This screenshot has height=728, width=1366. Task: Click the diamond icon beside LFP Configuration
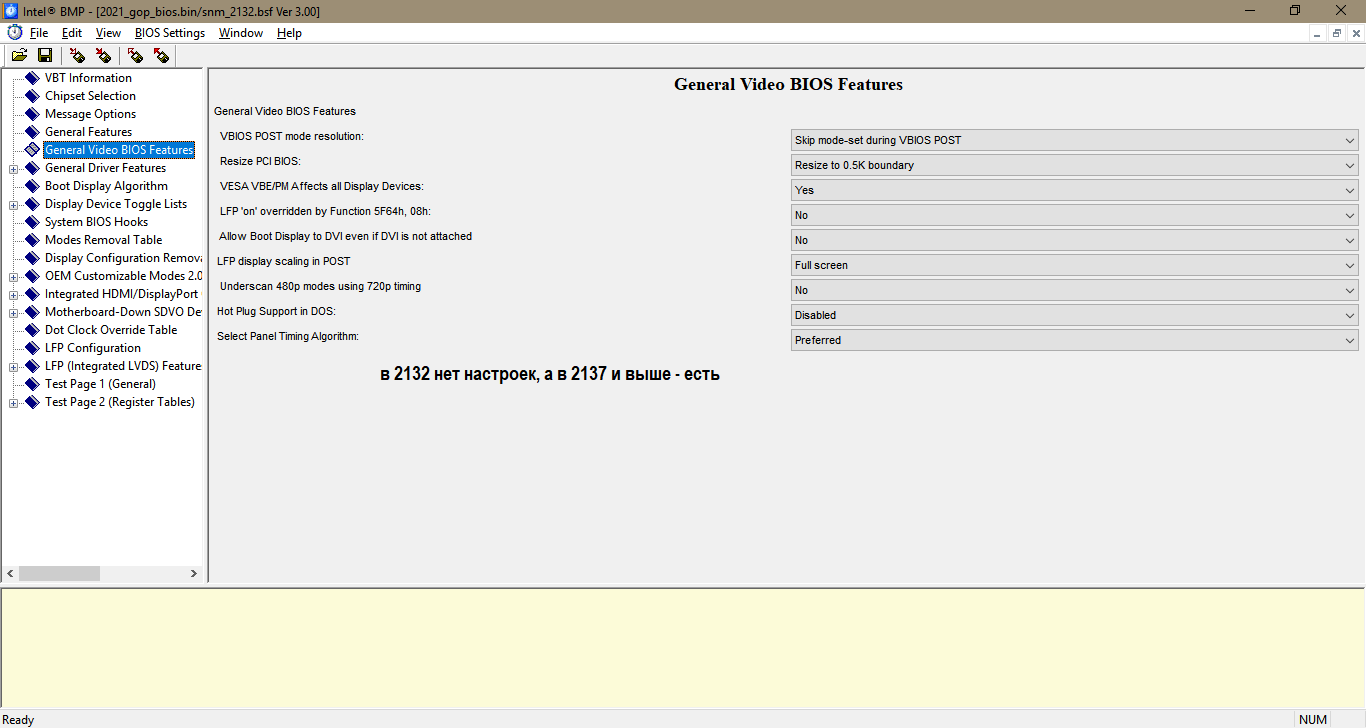pyautogui.click(x=32, y=348)
